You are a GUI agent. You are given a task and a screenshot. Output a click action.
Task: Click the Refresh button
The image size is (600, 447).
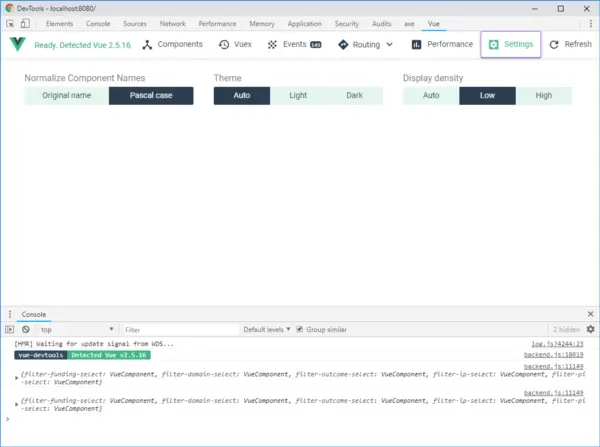[x=570, y=44]
